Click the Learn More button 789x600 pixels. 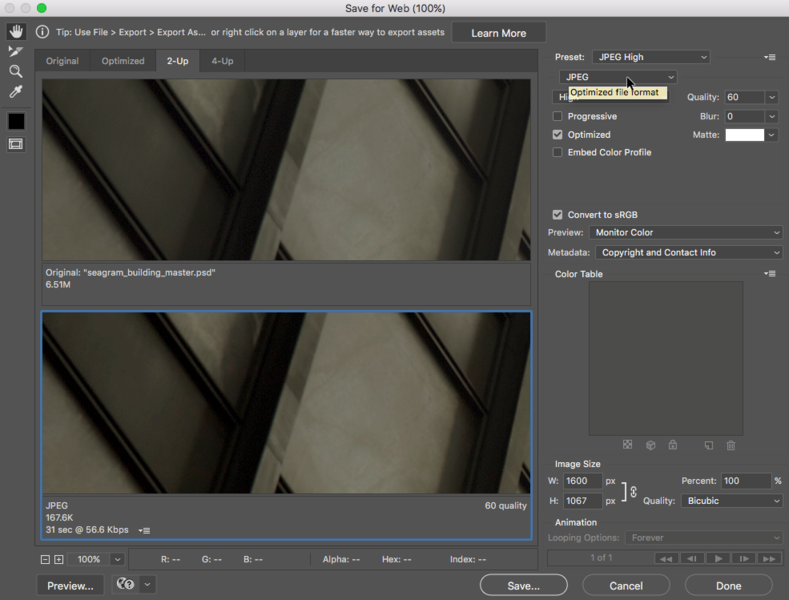[x=498, y=33]
